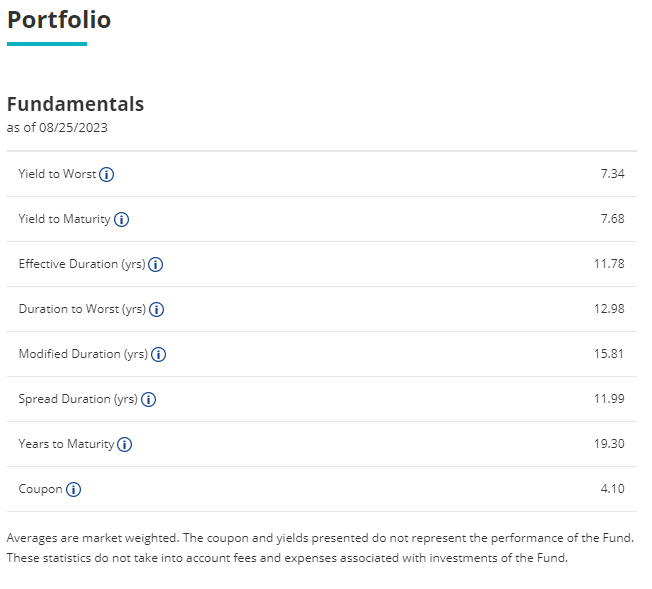The height and width of the screenshot is (589, 652).
Task: Click the Duration to Worst value 12.98
Action: point(609,309)
